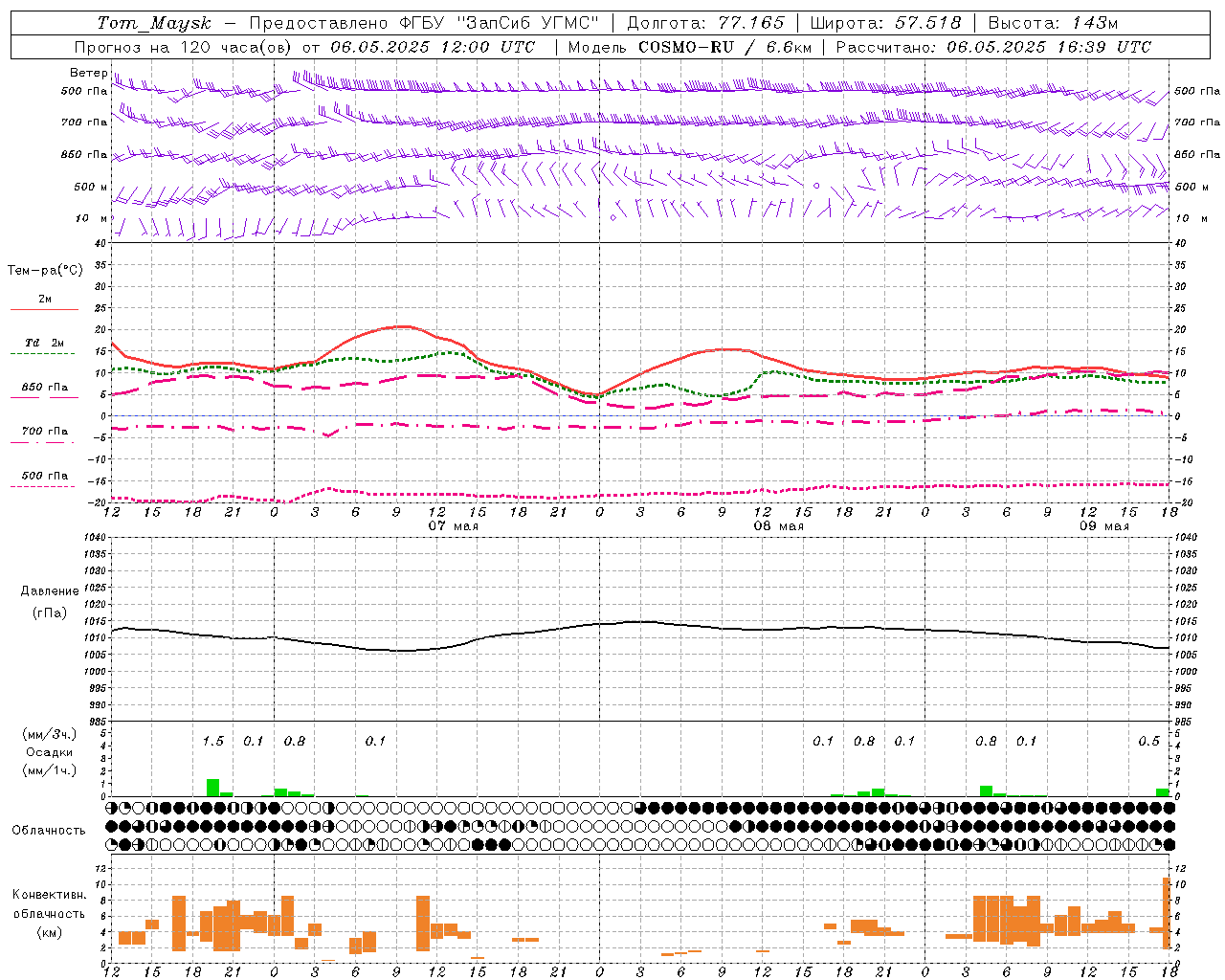Click the green precipitation bar below the 0.5 value
Image resolution: width=1225 pixels, height=980 pixels.
(1163, 792)
